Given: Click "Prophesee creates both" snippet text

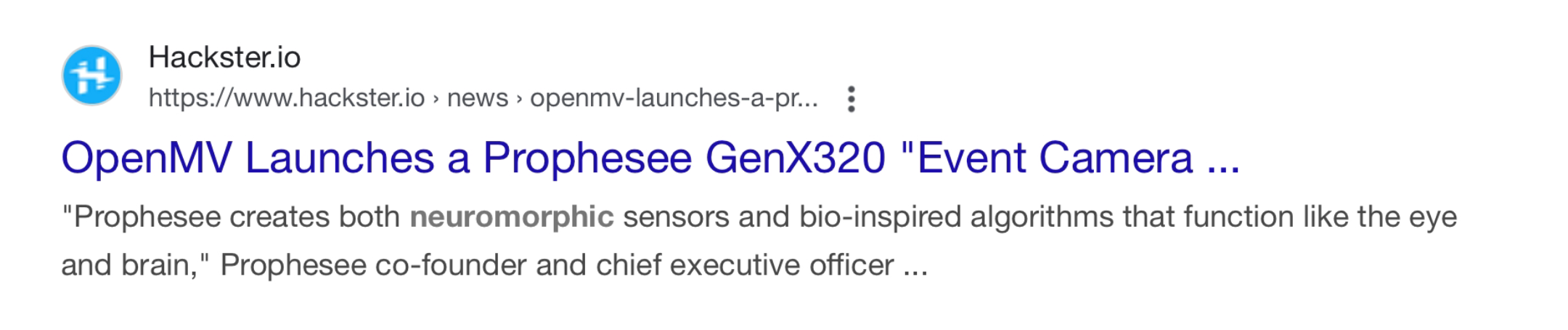Looking at the screenshot, I should coord(237,217).
